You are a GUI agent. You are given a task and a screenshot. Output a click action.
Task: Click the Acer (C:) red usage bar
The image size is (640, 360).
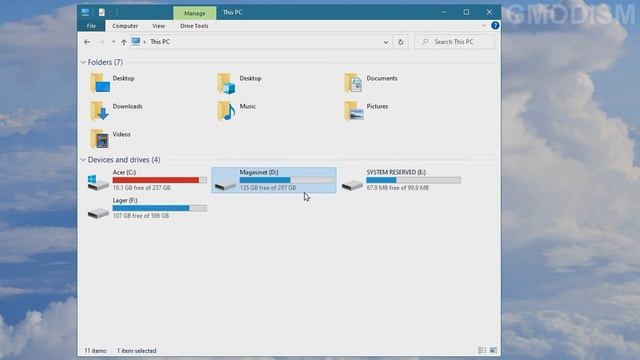pyautogui.click(x=160, y=180)
